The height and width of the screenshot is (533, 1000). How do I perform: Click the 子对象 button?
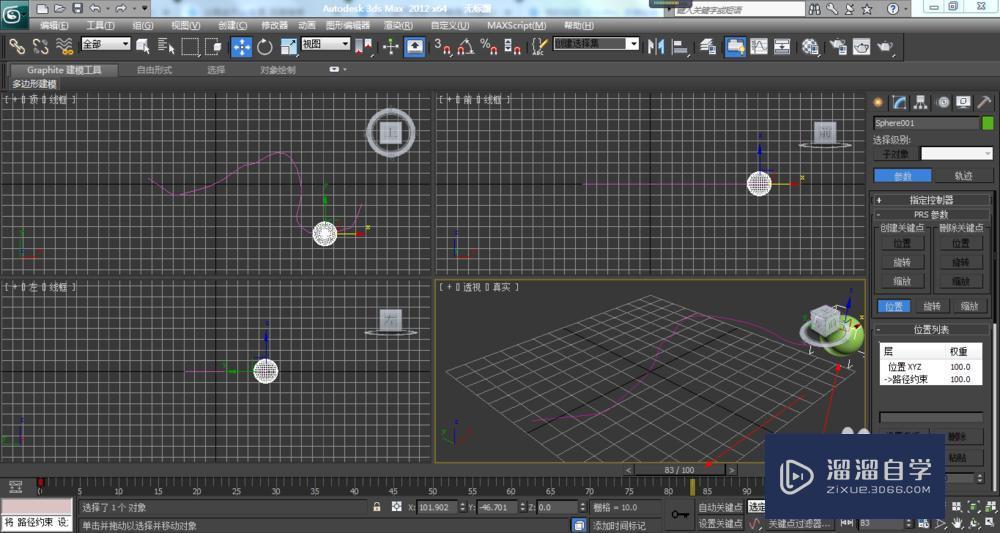(895, 154)
